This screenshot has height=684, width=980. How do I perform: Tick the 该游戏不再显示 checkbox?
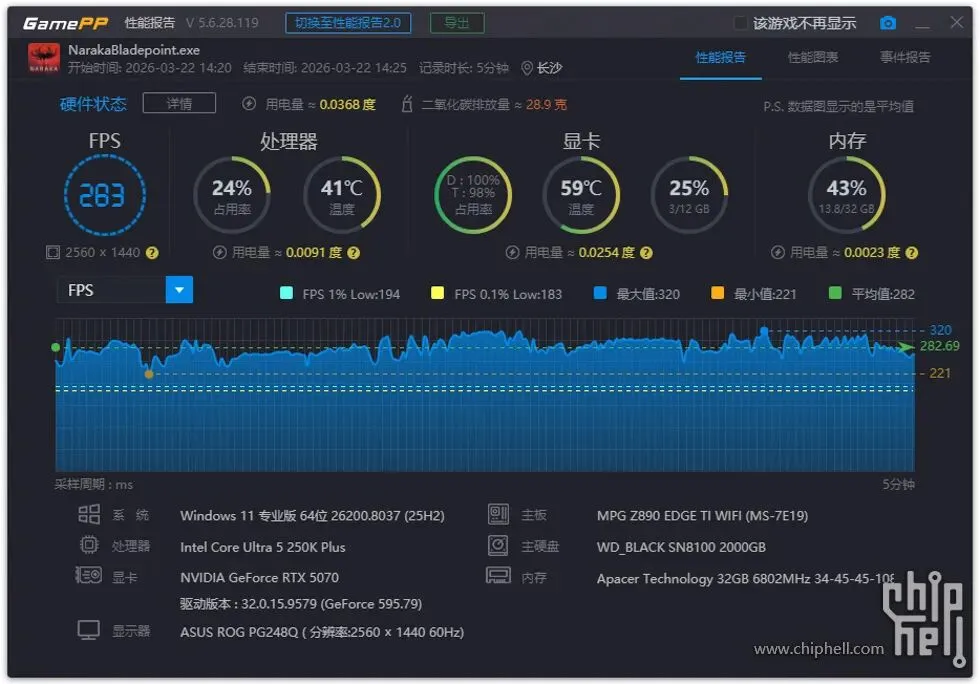click(740, 23)
